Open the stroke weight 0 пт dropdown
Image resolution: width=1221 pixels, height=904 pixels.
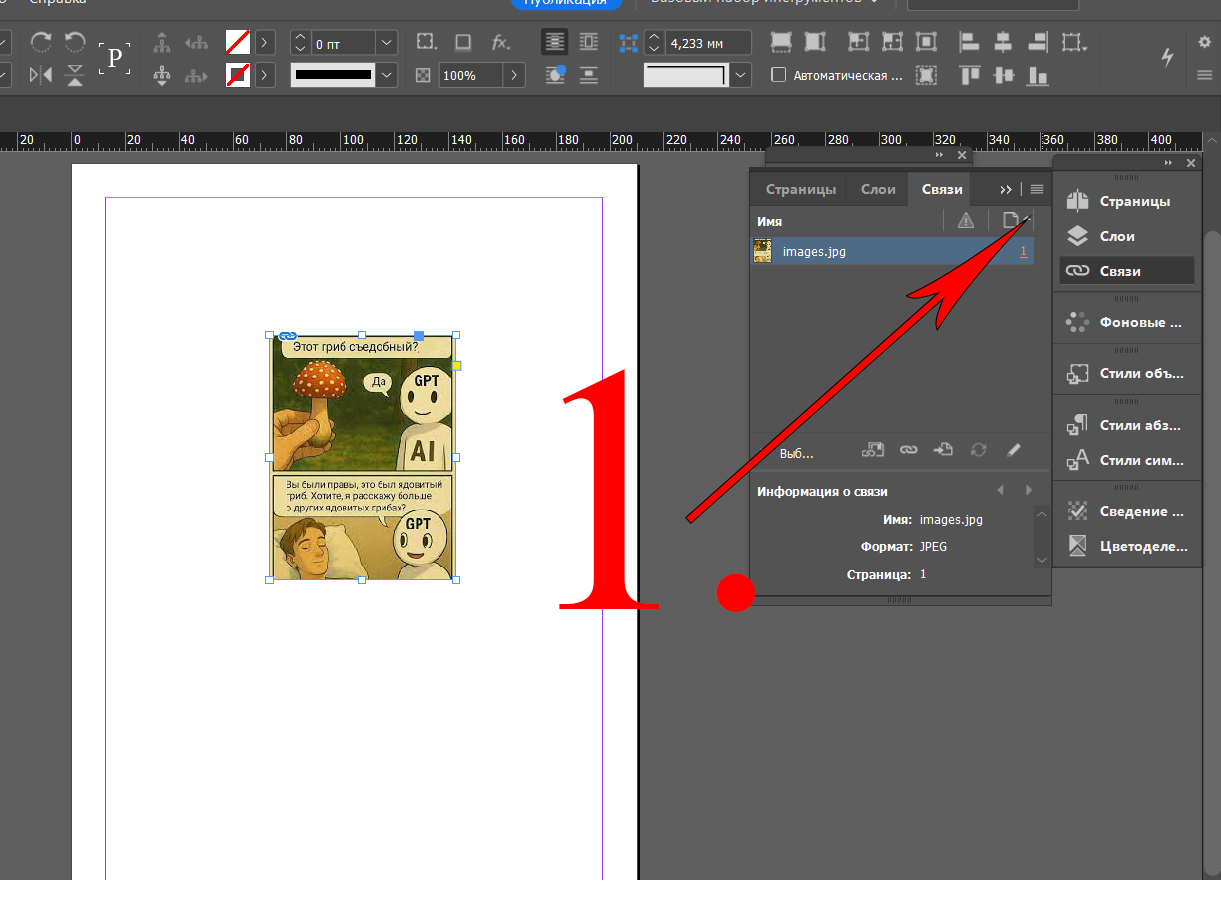click(x=387, y=43)
